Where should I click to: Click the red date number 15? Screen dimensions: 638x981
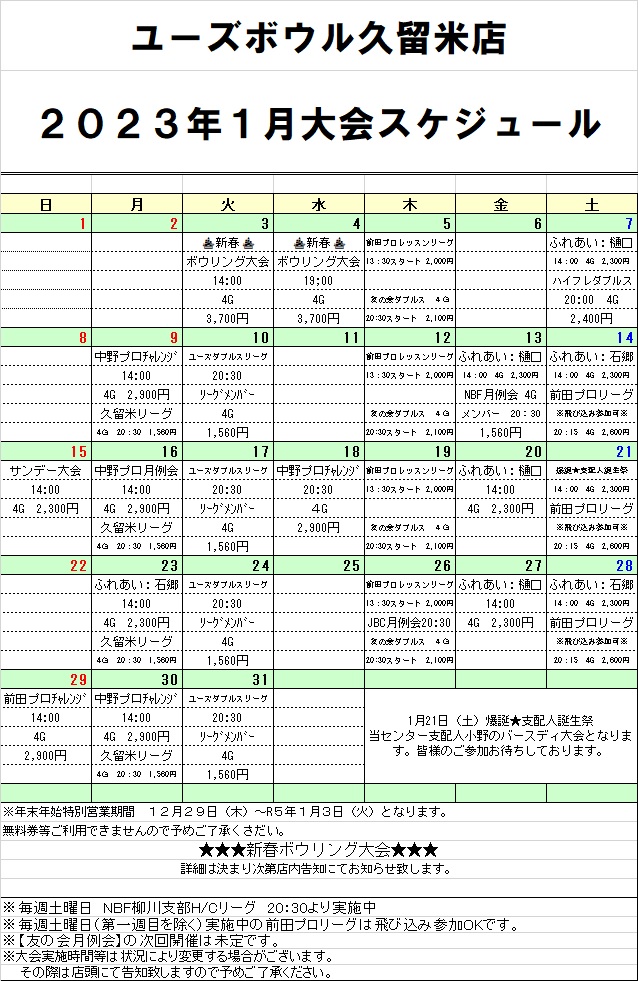[78, 452]
